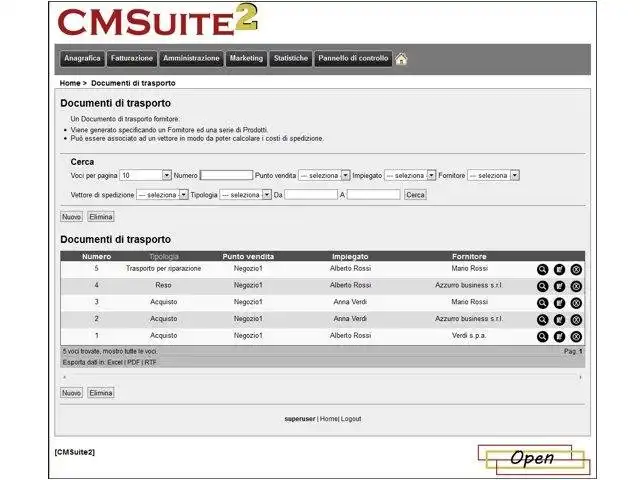Viewport: 640px width, 480px height.
Task: Click footer Home link
Action: click(x=329, y=419)
